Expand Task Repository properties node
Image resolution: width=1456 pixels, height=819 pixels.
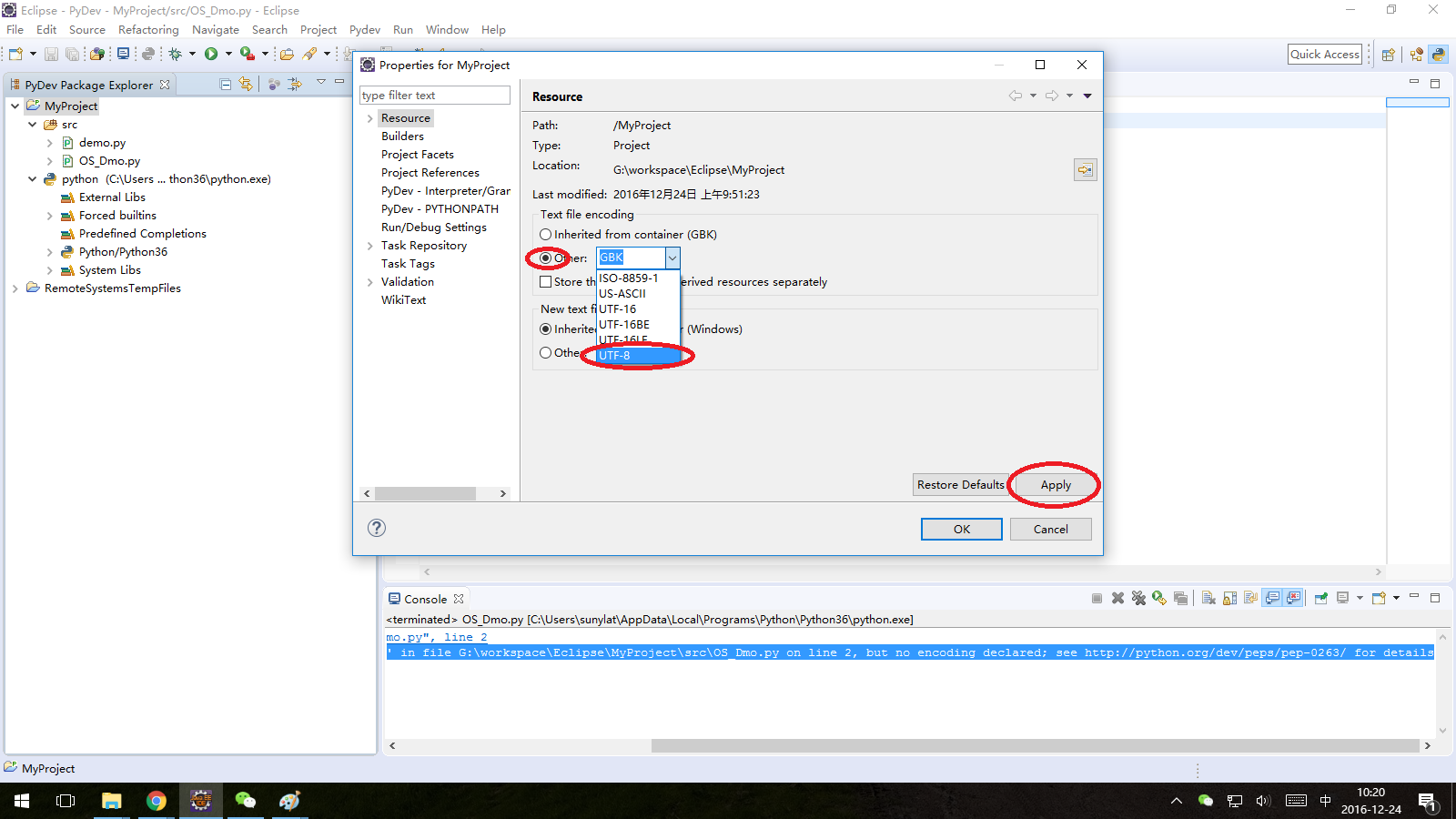point(369,246)
